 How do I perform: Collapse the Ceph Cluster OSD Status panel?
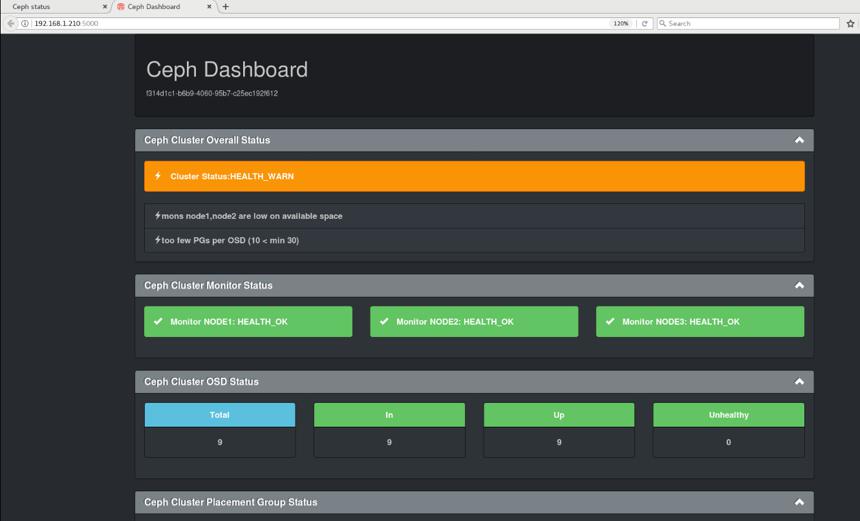point(799,382)
